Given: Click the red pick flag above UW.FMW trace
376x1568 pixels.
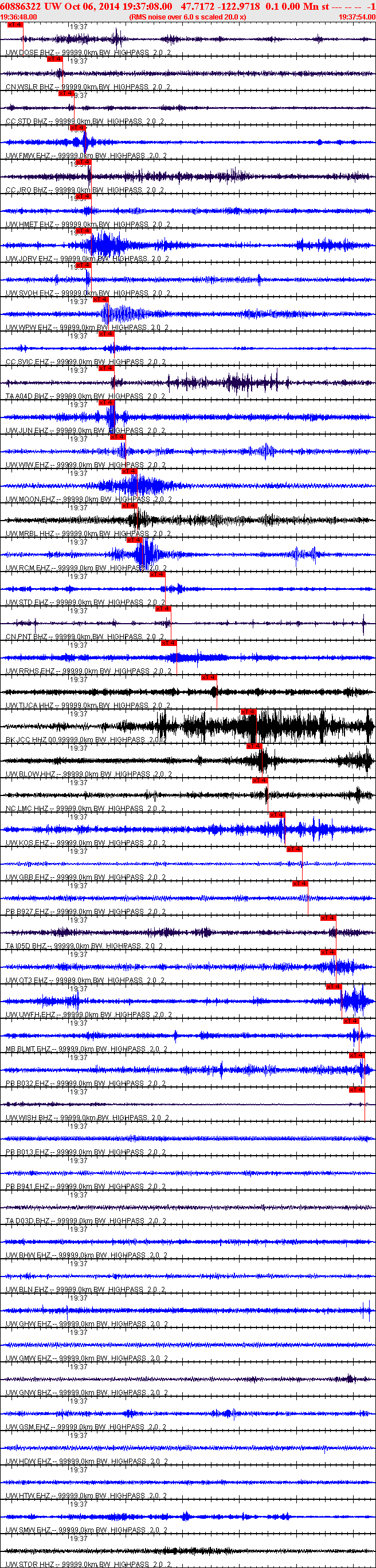Looking at the screenshot, I should [x=77, y=128].
